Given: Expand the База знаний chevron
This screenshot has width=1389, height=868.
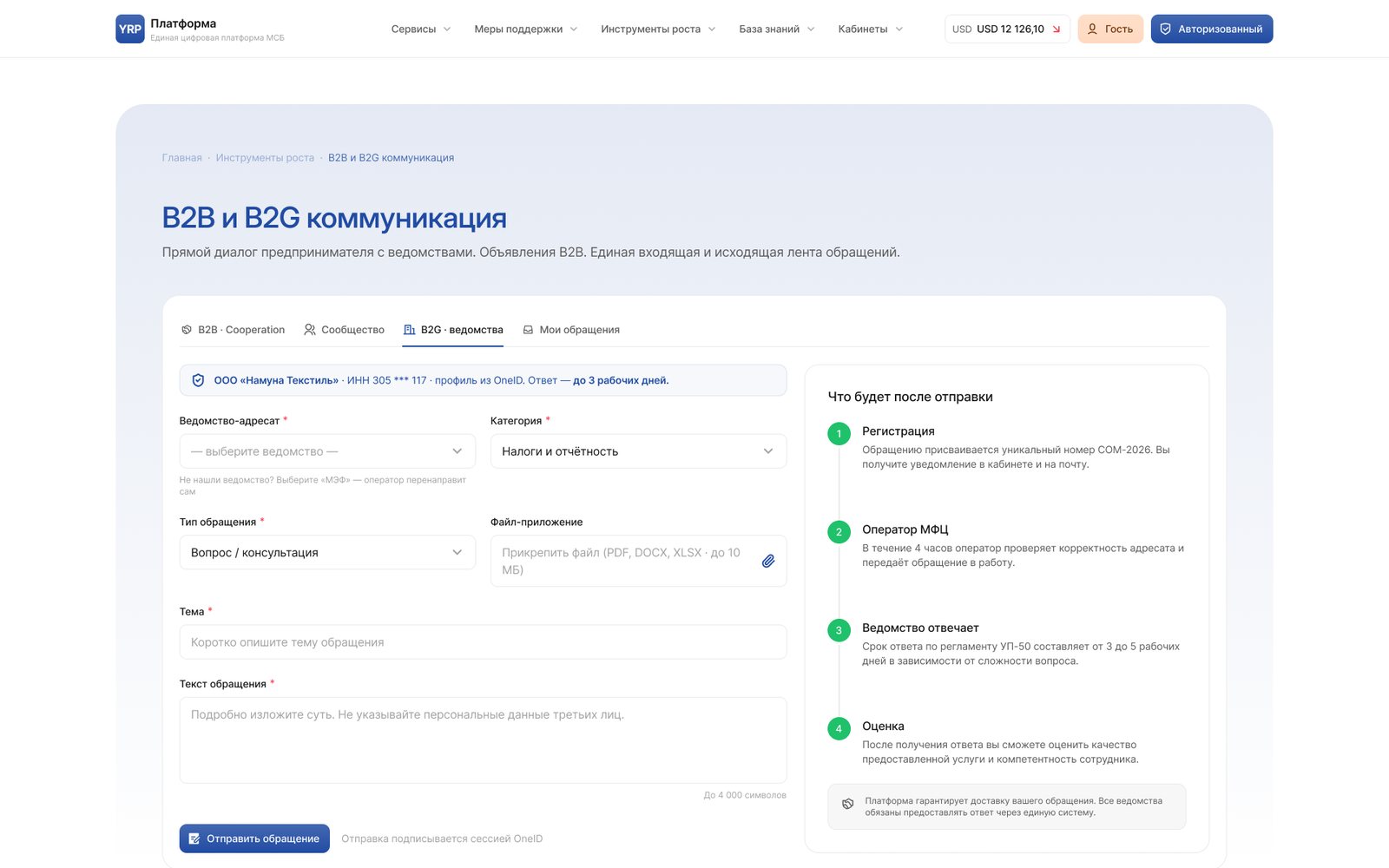Looking at the screenshot, I should pyautogui.click(x=811, y=29).
